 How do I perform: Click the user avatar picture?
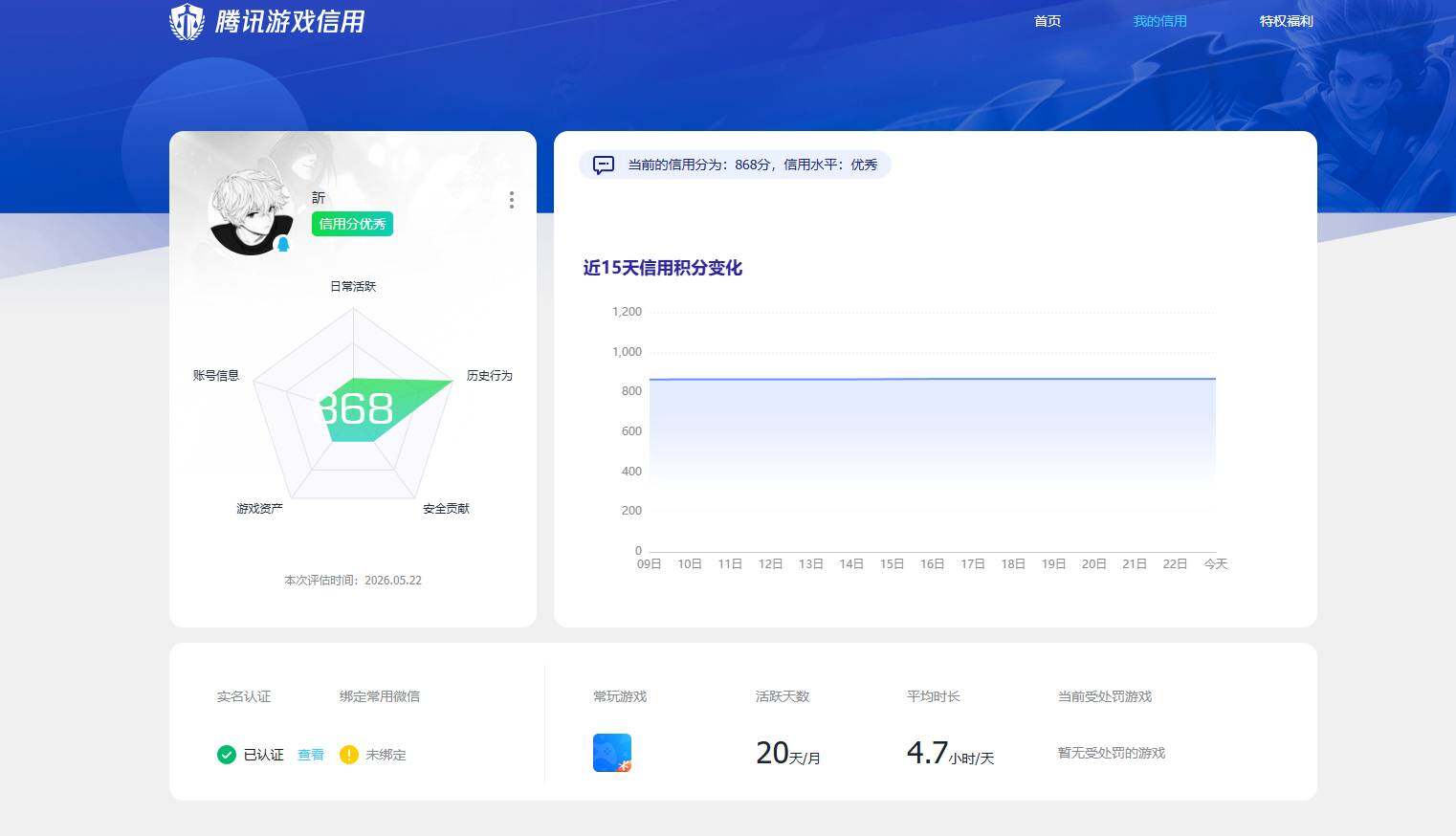tap(251, 212)
